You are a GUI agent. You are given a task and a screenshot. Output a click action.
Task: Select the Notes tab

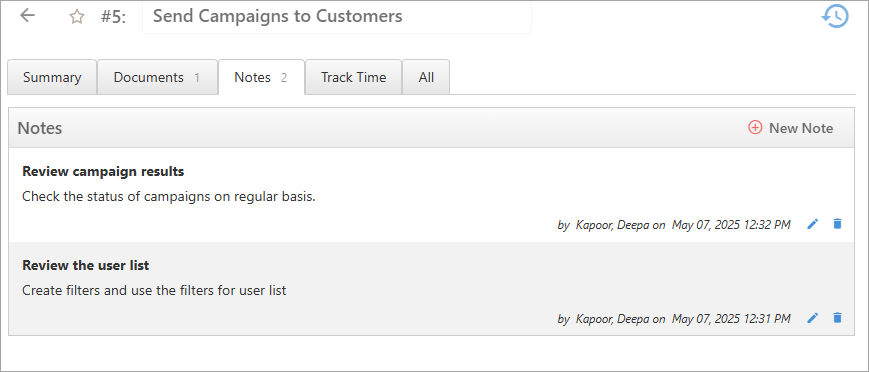262,77
